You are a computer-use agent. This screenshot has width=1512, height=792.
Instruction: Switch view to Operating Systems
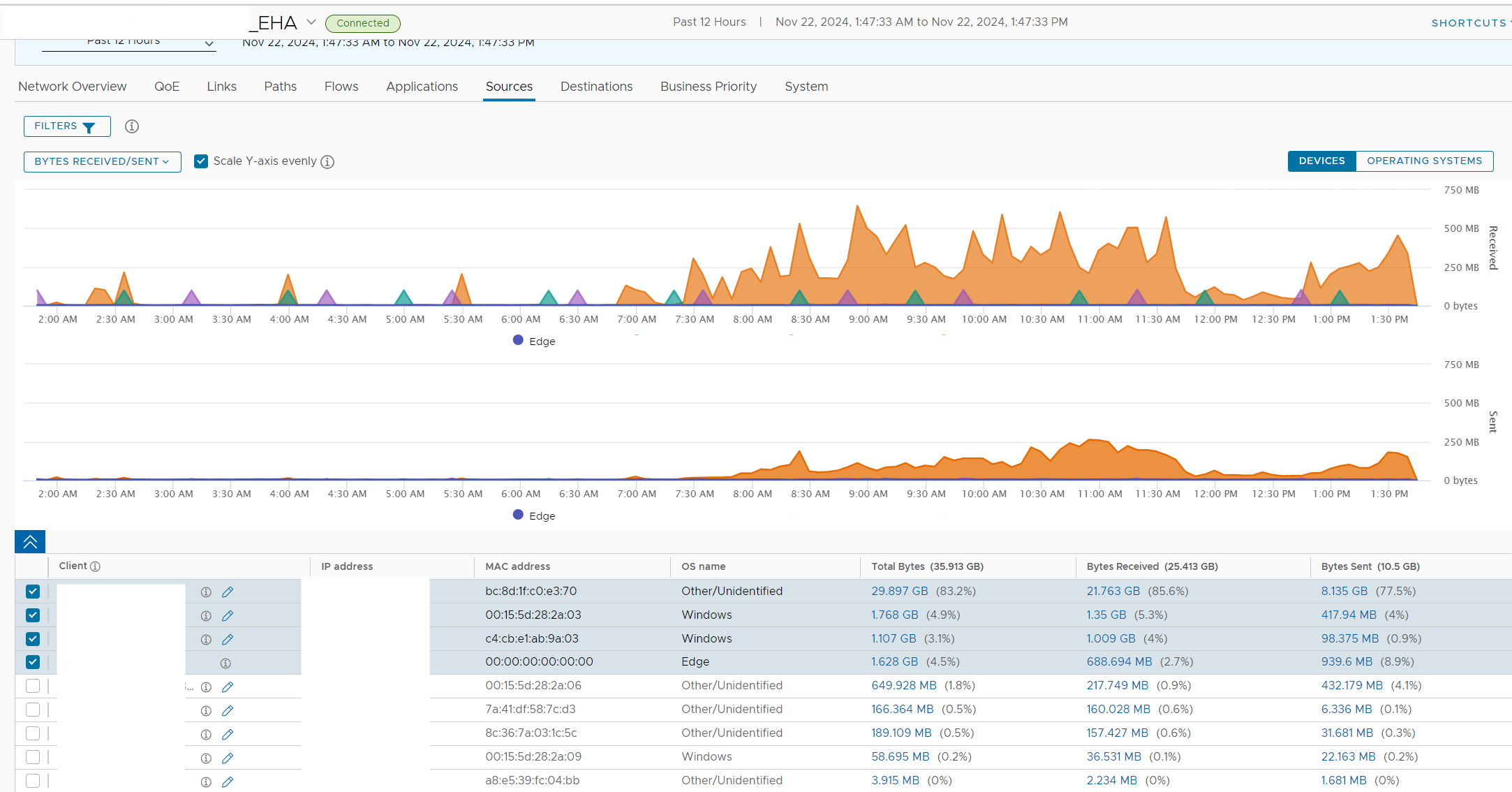1423,161
